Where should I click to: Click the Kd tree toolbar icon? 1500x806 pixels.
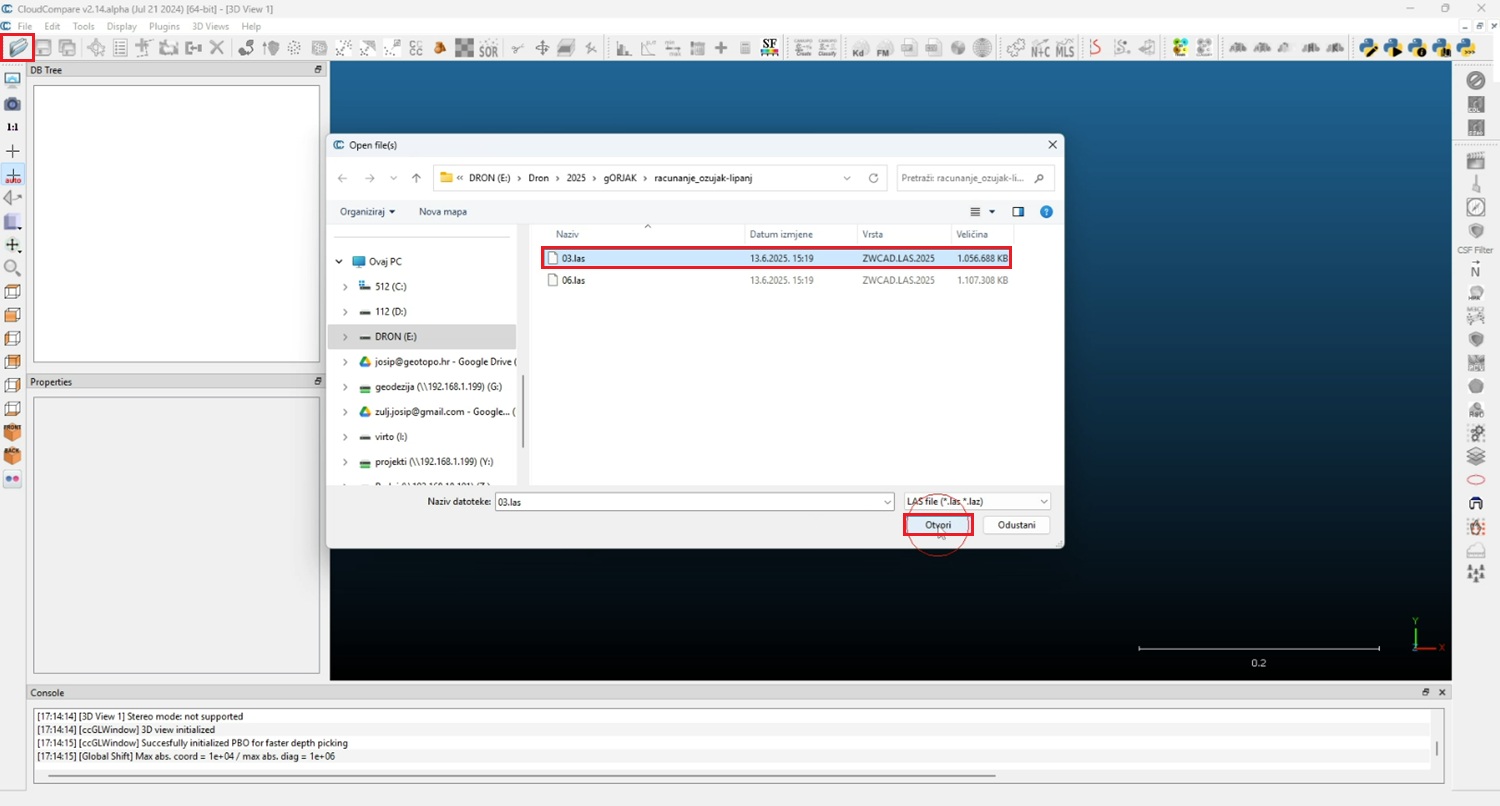pos(859,47)
